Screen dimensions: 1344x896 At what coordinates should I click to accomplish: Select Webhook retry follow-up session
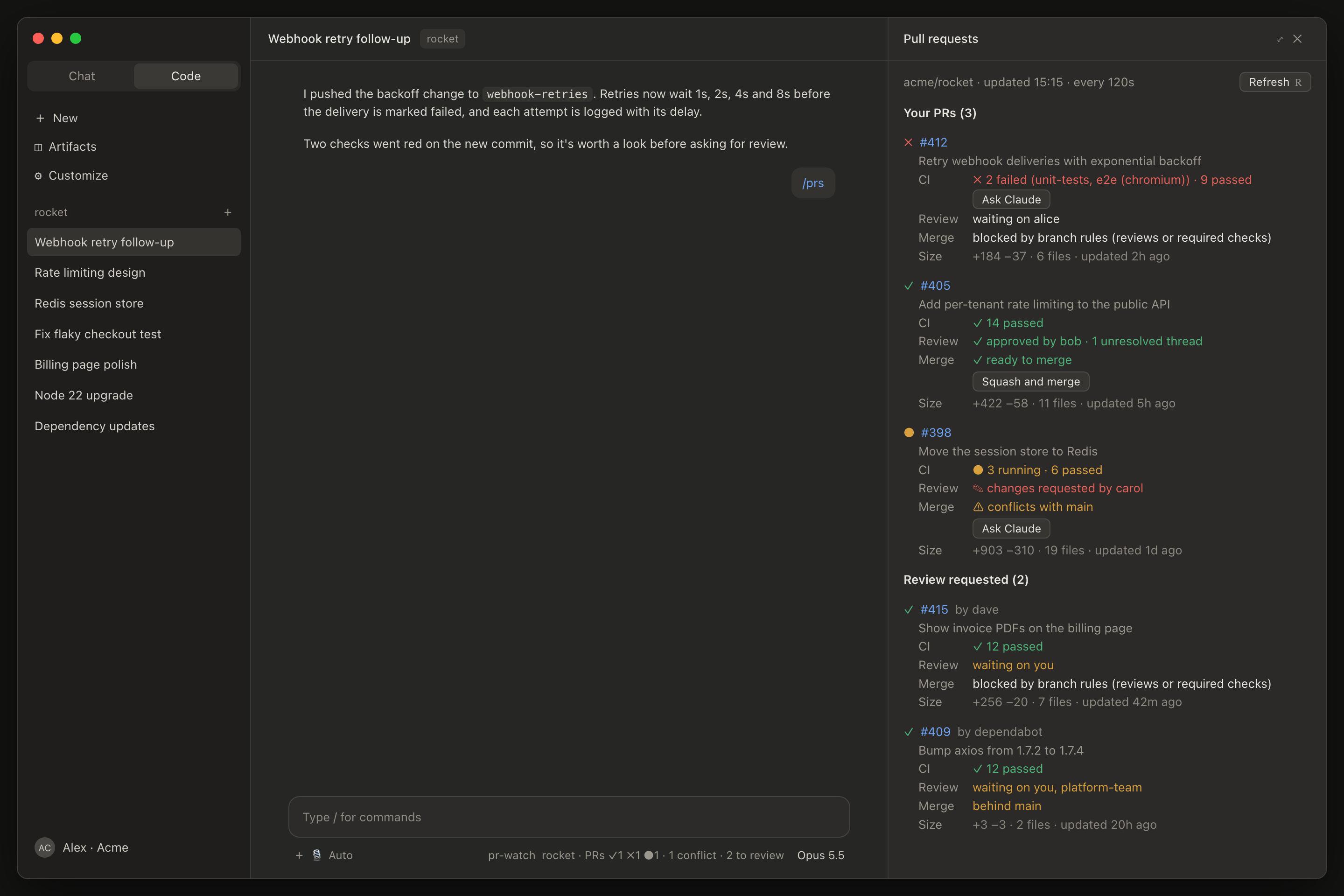[134, 242]
